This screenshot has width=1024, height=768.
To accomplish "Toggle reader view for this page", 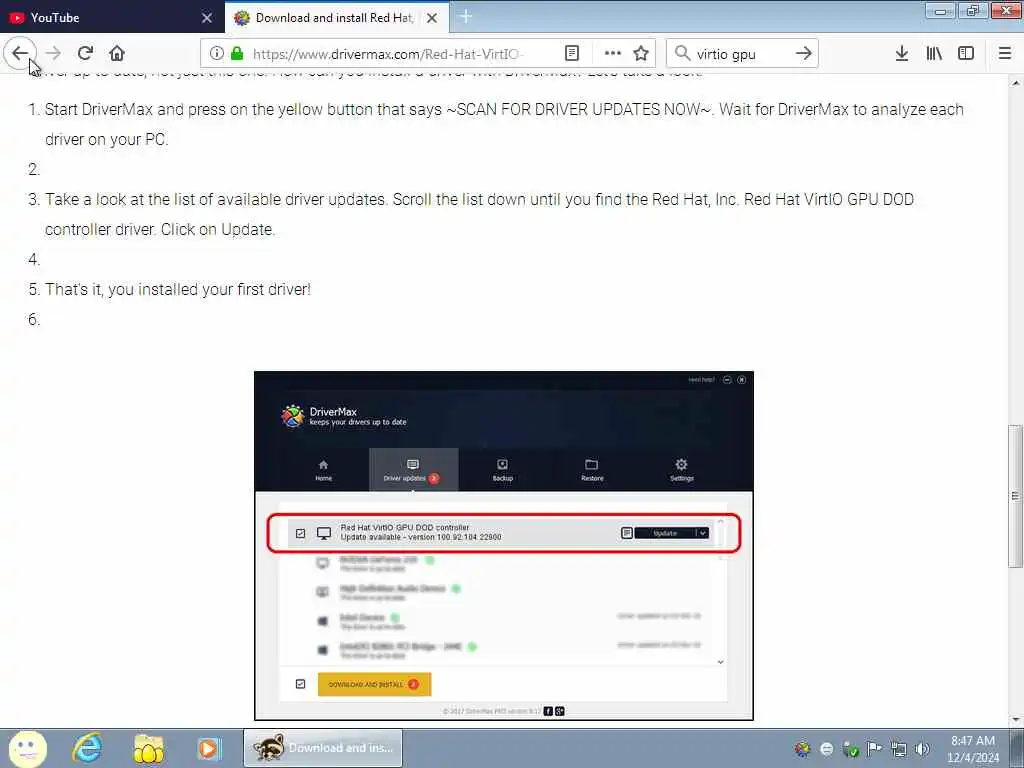I will (x=571, y=54).
